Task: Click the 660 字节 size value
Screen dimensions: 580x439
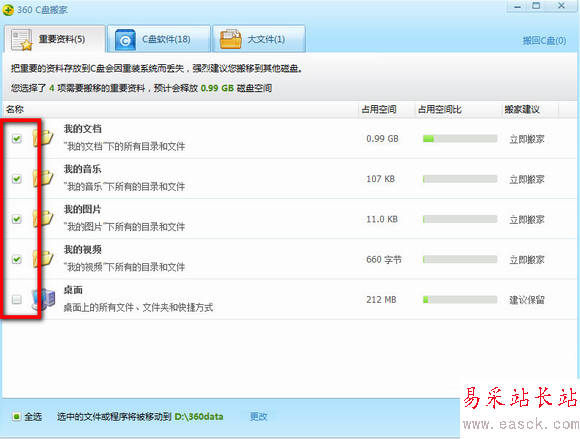Action: coord(384,260)
